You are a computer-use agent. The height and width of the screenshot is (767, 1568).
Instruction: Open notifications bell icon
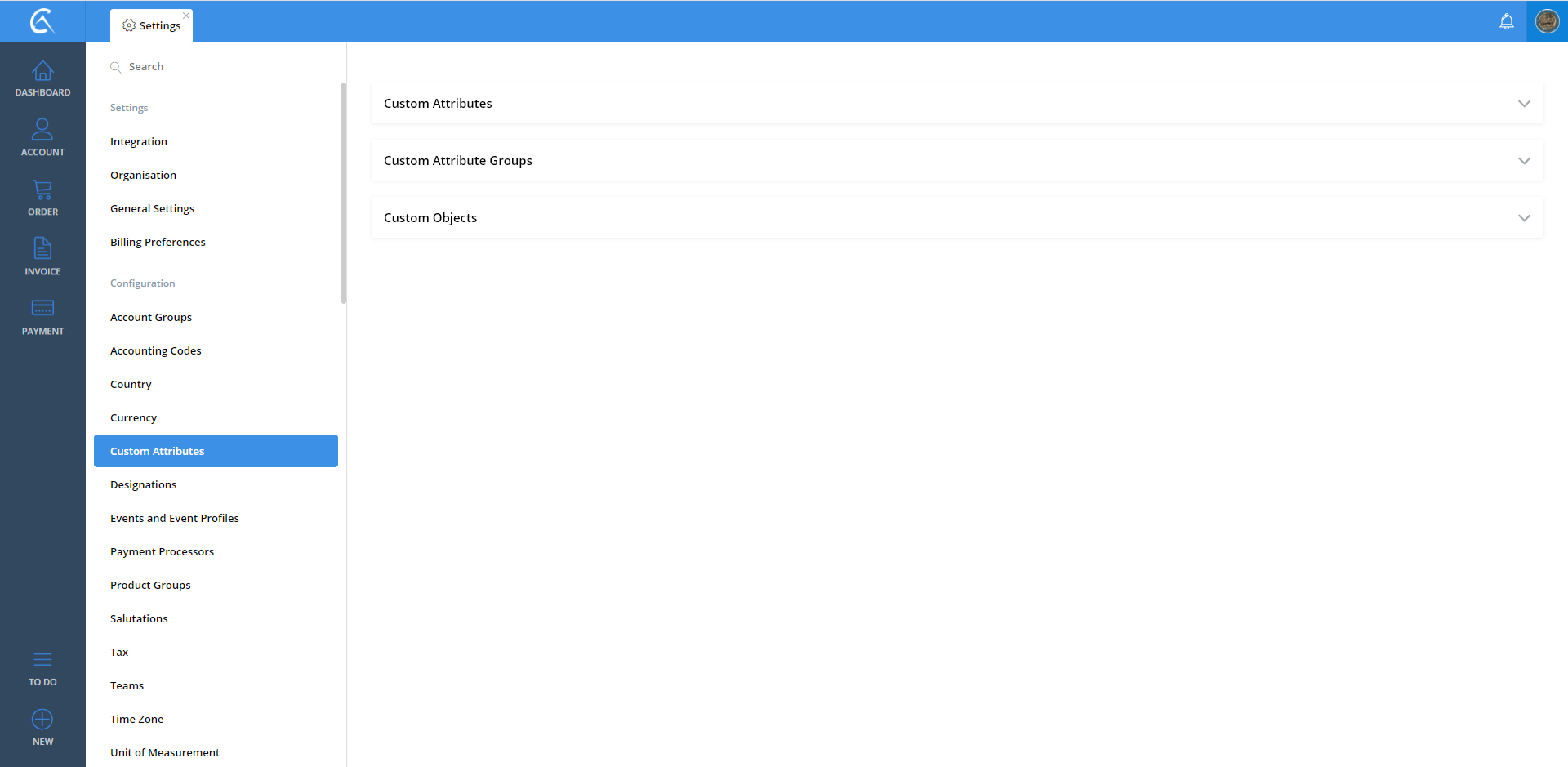click(x=1506, y=22)
